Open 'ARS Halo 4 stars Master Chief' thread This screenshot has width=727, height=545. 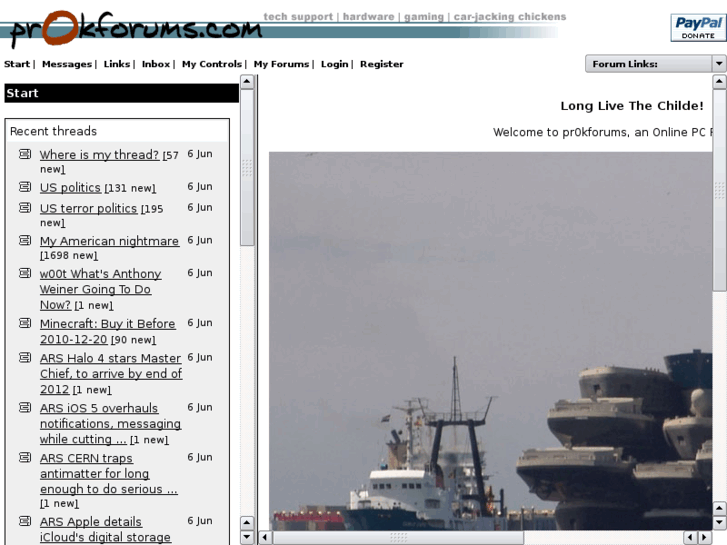pyautogui.click(x=111, y=373)
